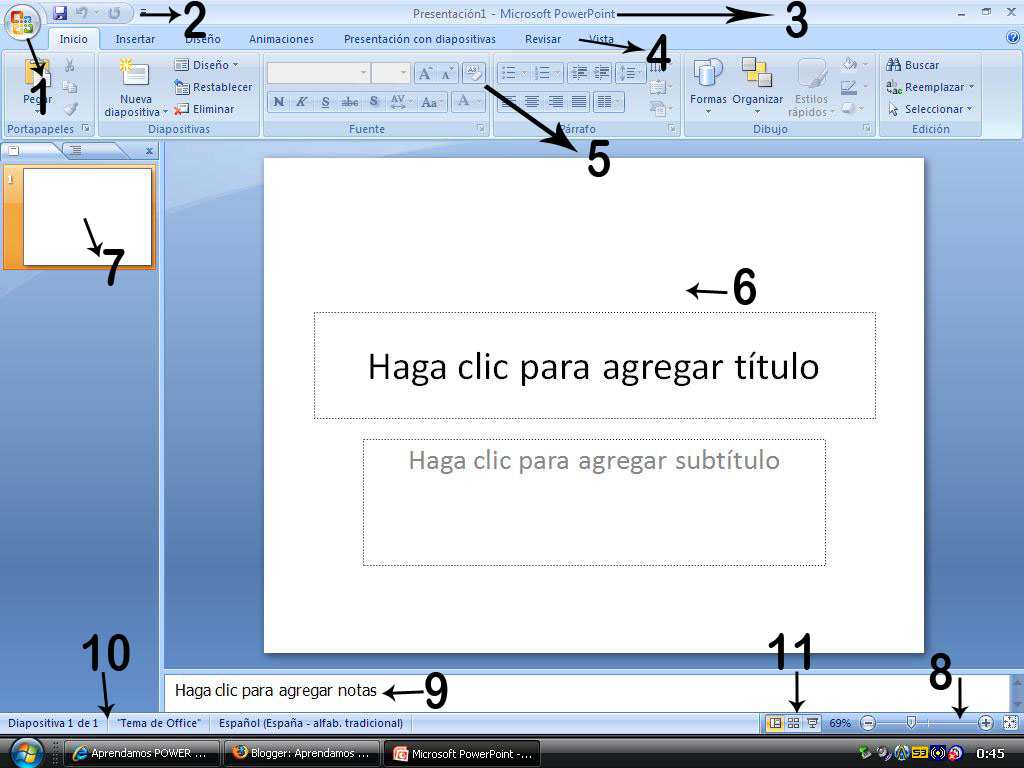Open Fuente dialog launcher

482,129
